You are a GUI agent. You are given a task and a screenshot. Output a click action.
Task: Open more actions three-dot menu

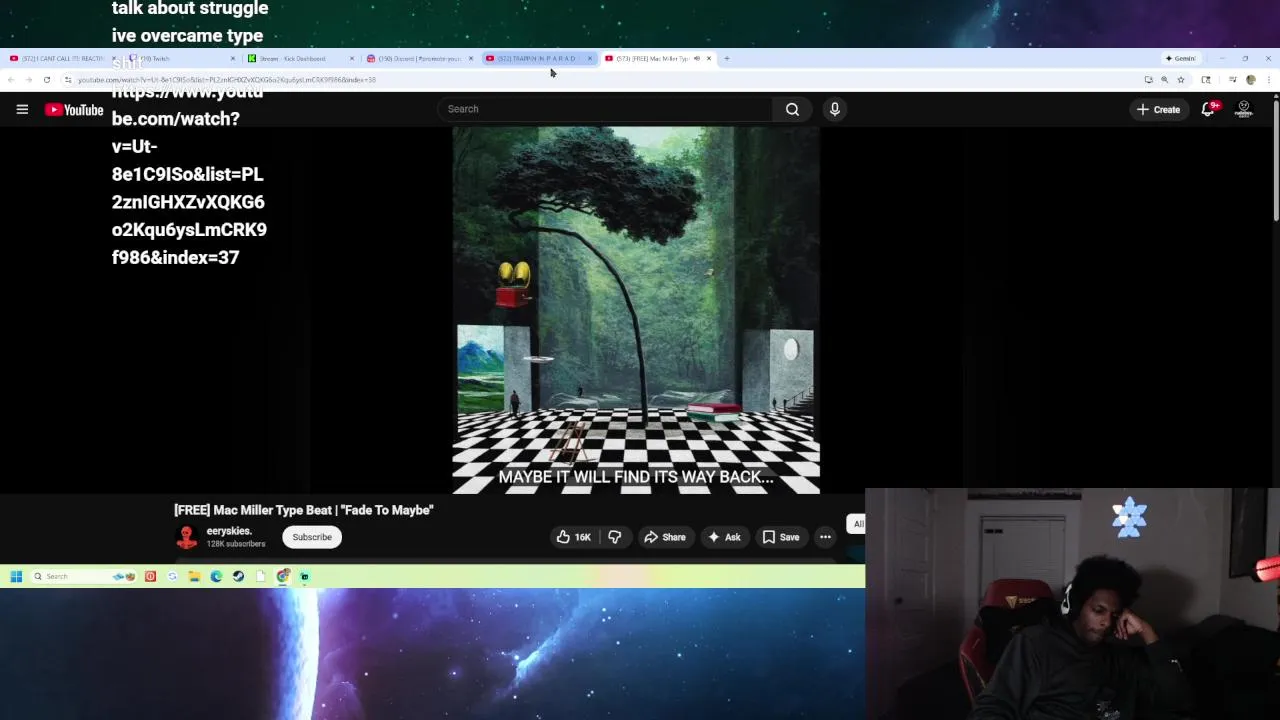tap(825, 537)
